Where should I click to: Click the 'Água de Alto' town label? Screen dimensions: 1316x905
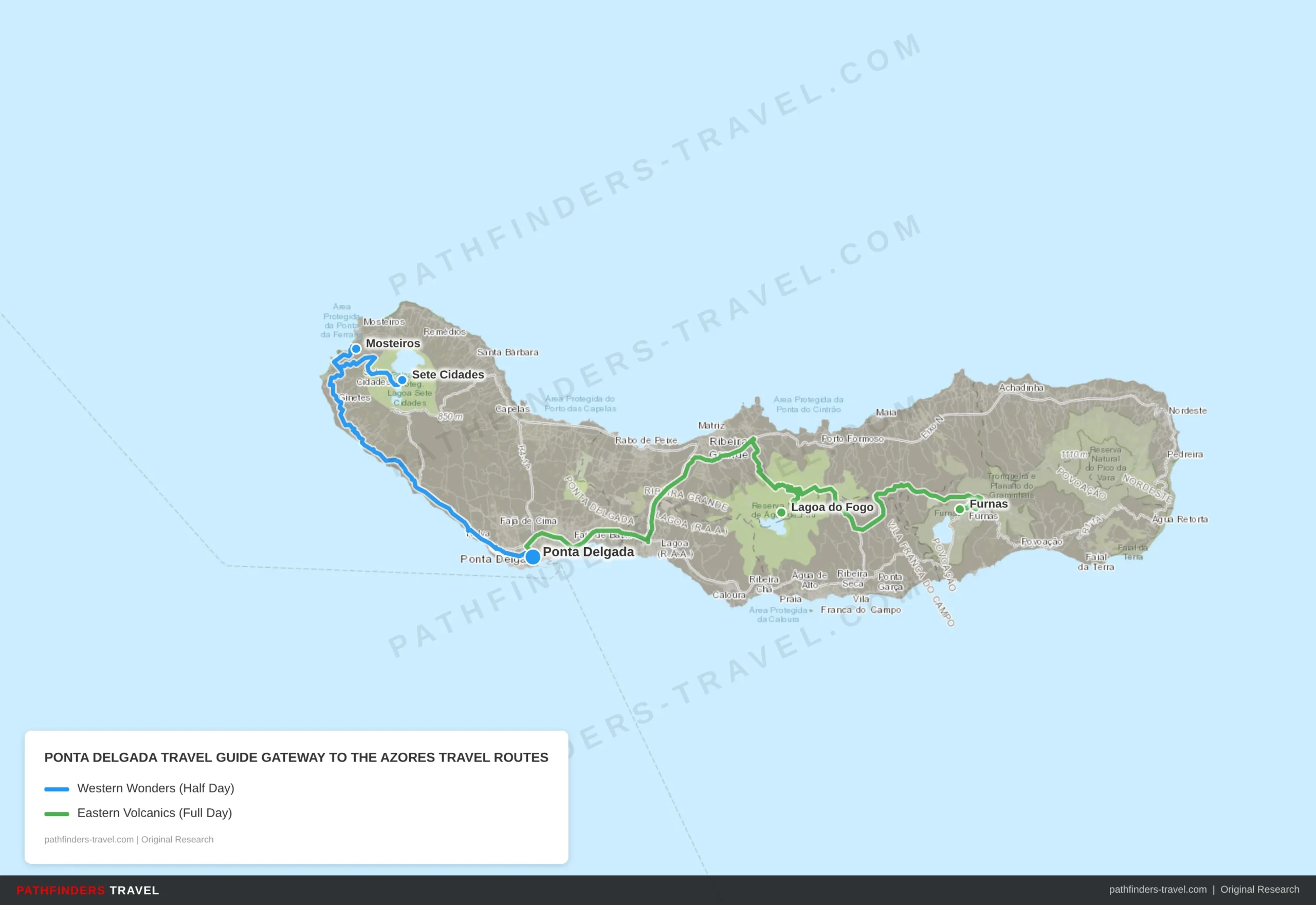[x=809, y=580]
